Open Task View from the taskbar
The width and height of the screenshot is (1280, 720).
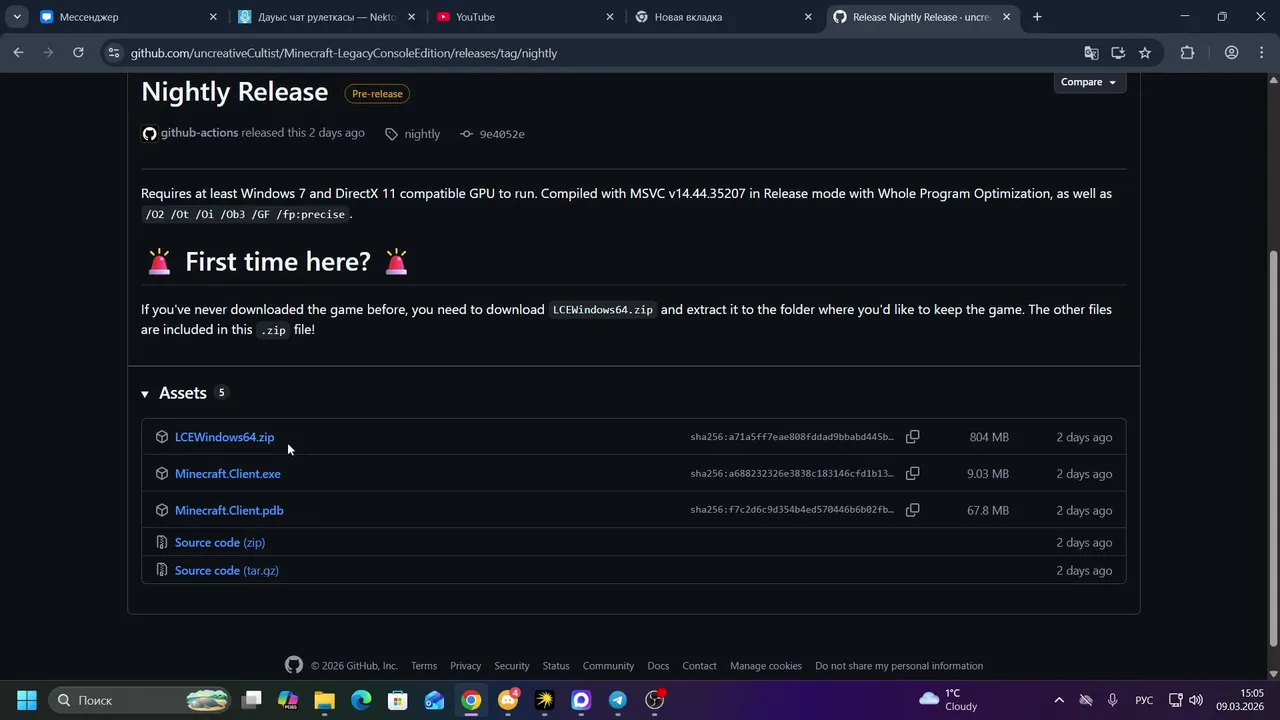(x=251, y=700)
